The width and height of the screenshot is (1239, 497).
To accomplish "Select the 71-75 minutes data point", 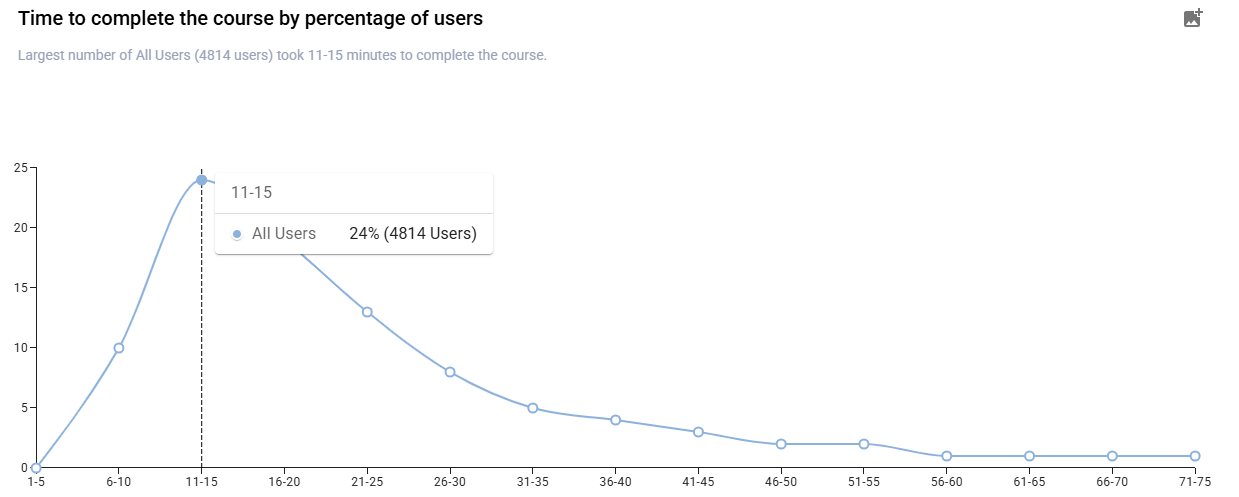I will 1195,456.
